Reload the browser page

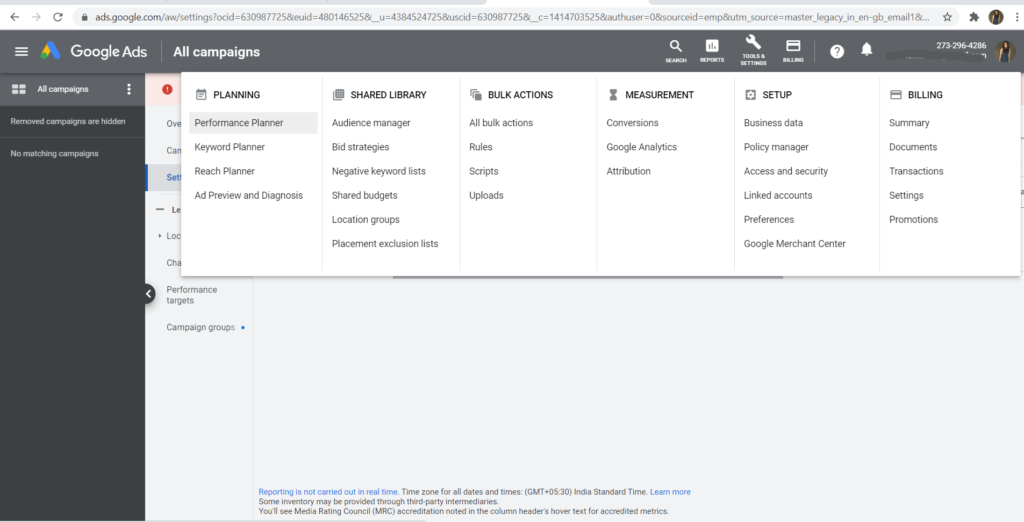coord(57,17)
